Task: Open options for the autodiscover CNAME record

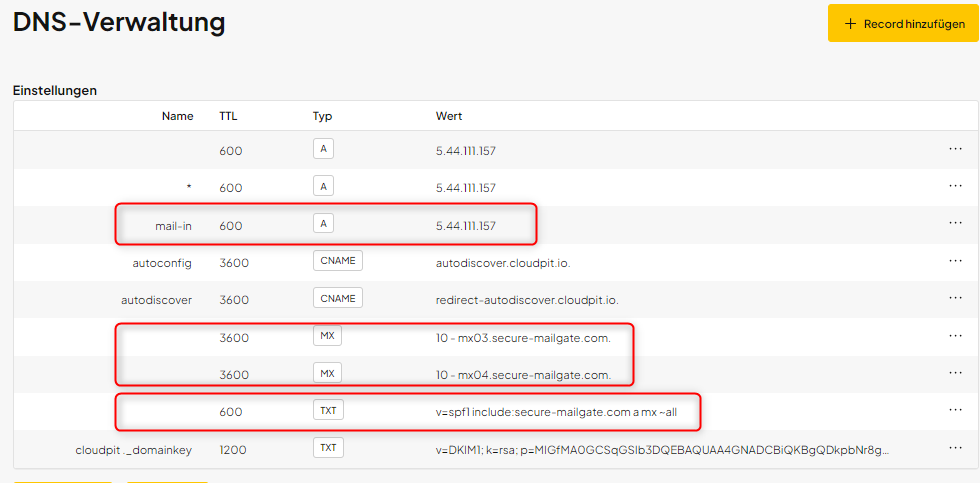Action: coord(955,298)
